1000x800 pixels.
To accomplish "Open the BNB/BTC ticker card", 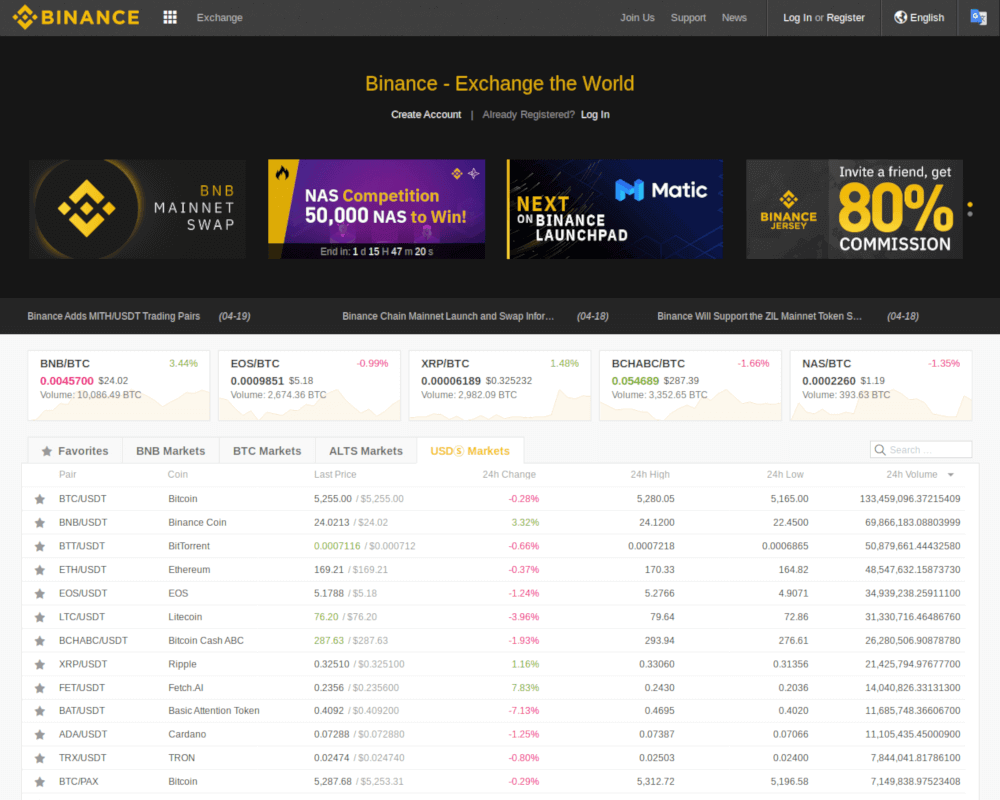I will click(x=119, y=385).
